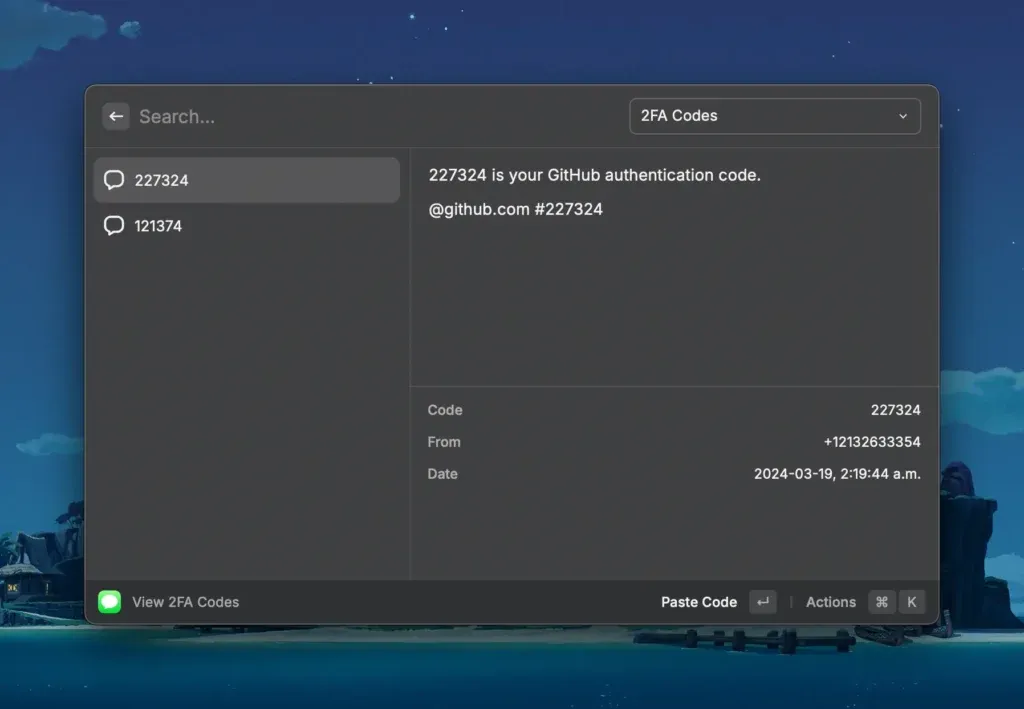
Task: Click the Code field label
Action: 445,410
